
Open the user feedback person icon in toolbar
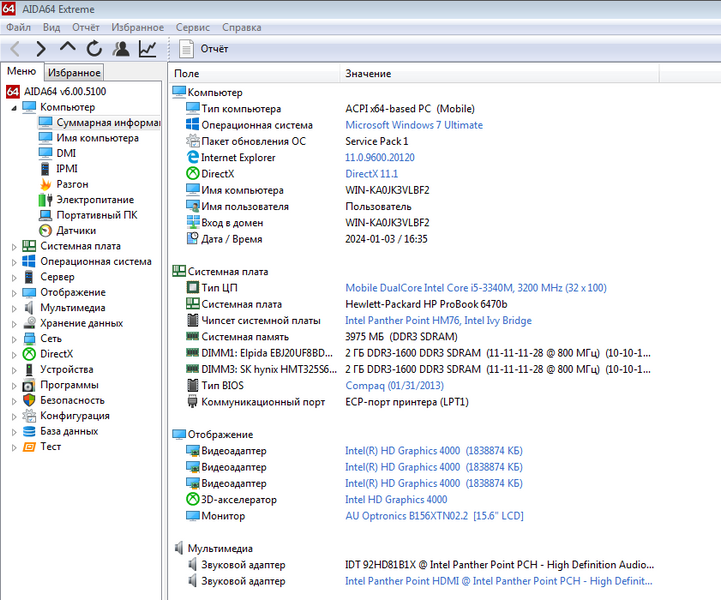coord(121,49)
